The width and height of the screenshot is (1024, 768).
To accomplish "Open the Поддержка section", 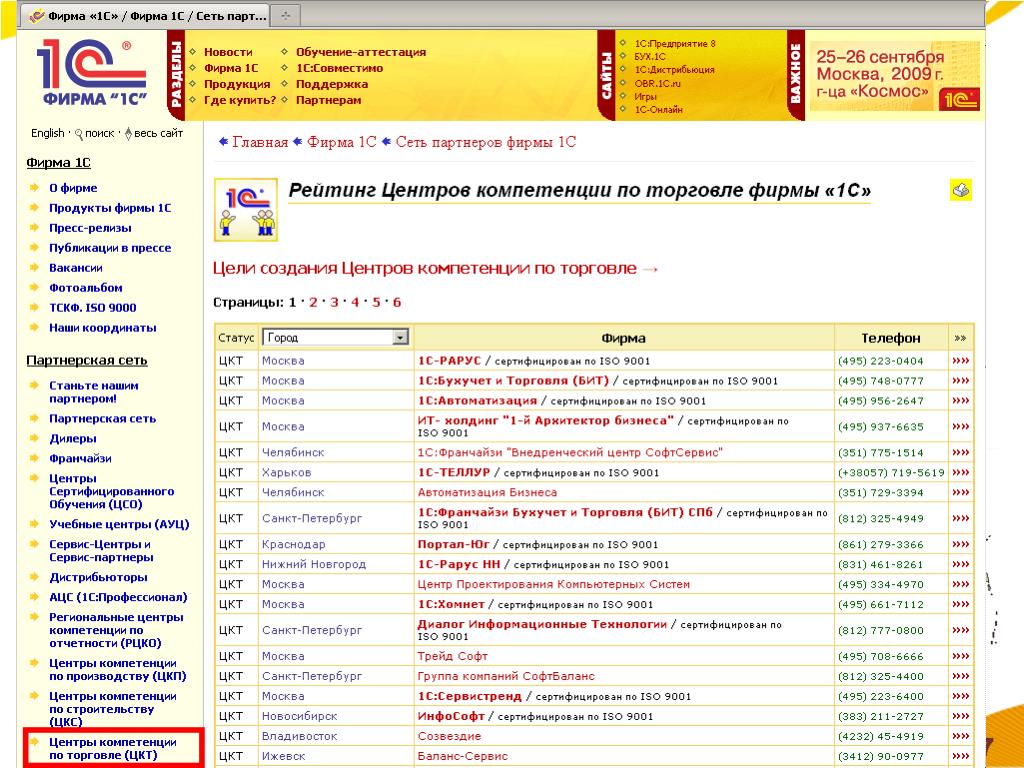I will point(332,84).
